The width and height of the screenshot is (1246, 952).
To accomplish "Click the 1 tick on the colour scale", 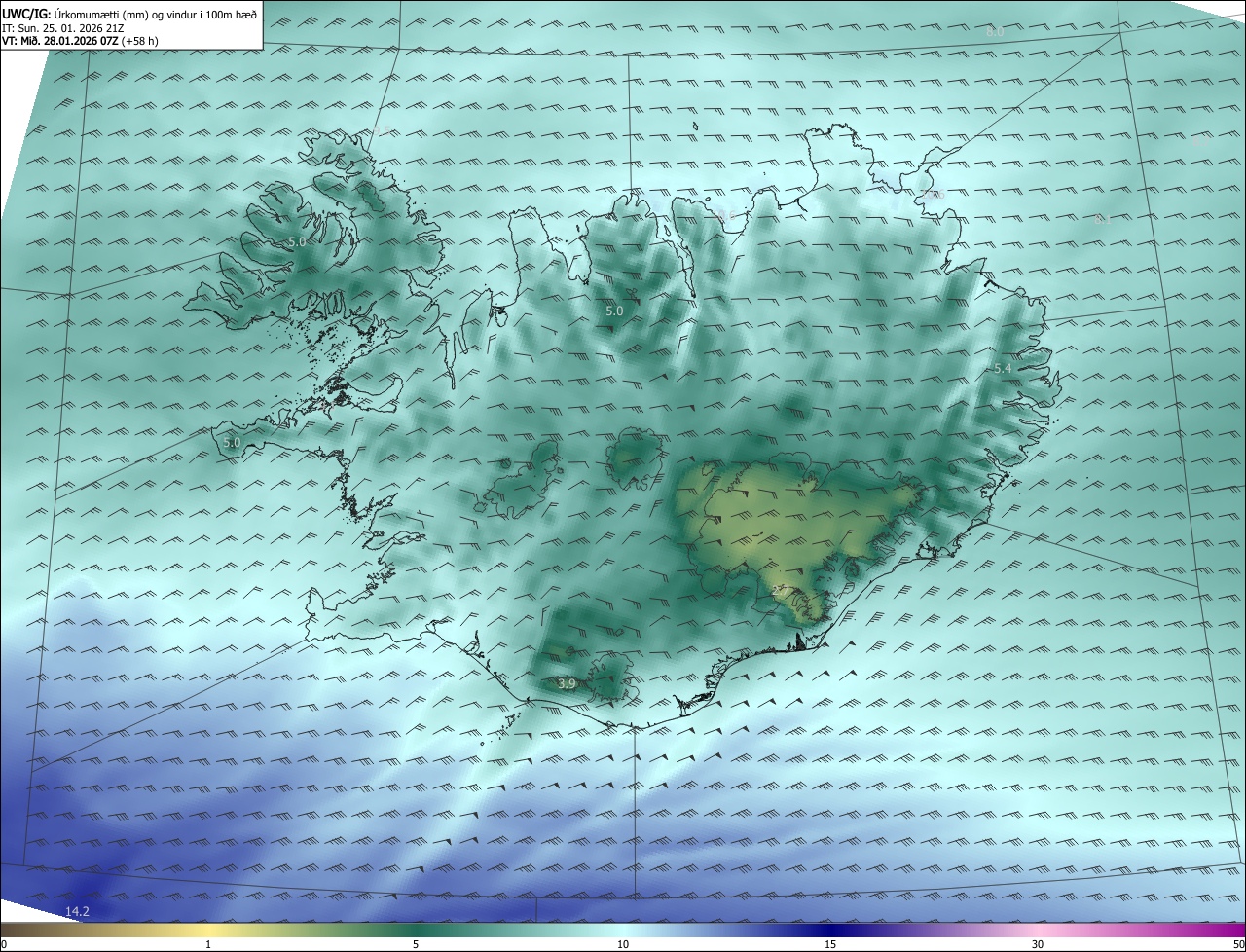I will coord(208,944).
